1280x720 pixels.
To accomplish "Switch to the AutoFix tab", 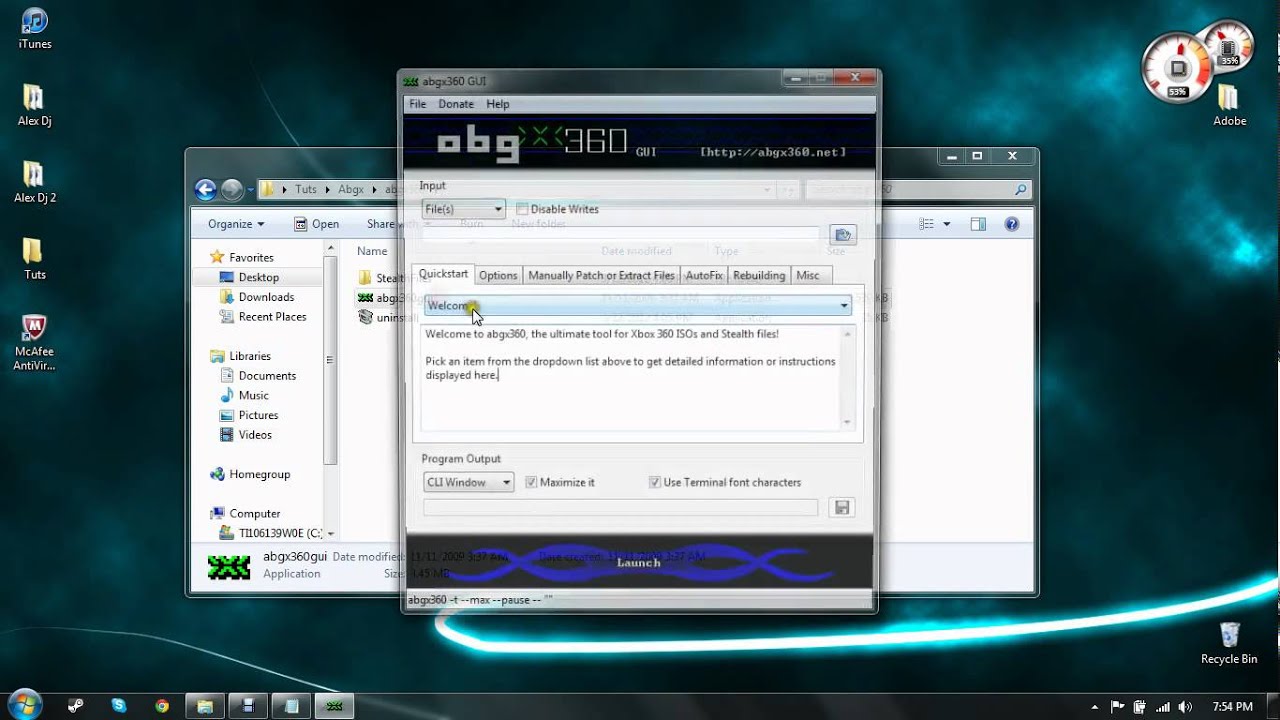I will pos(704,275).
